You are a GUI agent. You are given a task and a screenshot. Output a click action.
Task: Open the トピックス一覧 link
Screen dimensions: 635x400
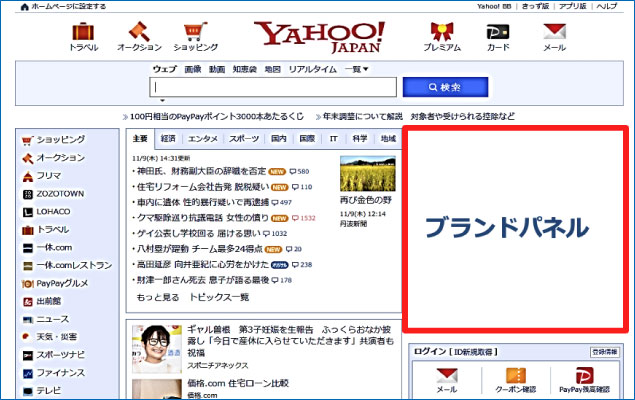click(x=219, y=298)
